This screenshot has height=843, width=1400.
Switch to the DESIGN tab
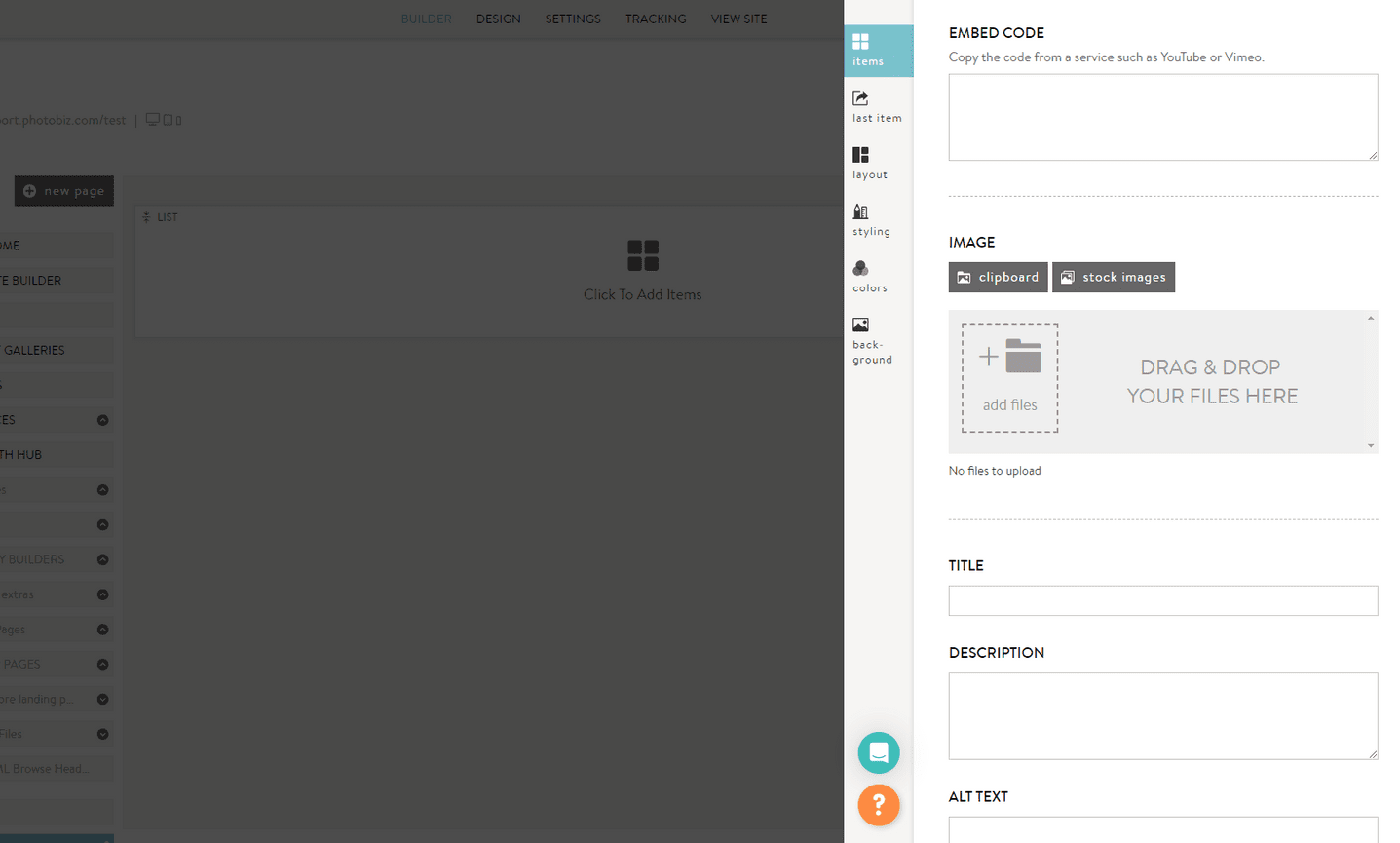(x=498, y=18)
